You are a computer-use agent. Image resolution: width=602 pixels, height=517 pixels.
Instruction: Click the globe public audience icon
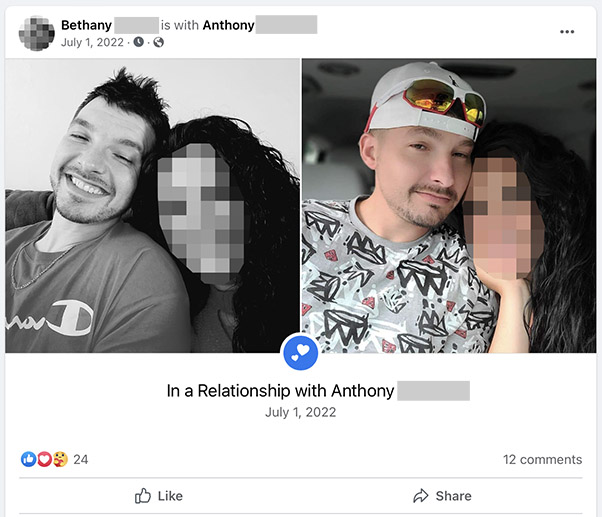[x=159, y=42]
